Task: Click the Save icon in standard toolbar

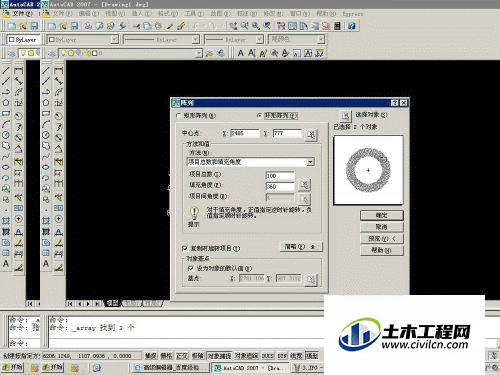Action: coord(74,26)
